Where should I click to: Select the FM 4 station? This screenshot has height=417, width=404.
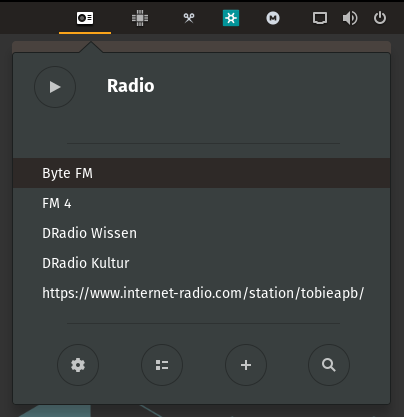point(201,203)
